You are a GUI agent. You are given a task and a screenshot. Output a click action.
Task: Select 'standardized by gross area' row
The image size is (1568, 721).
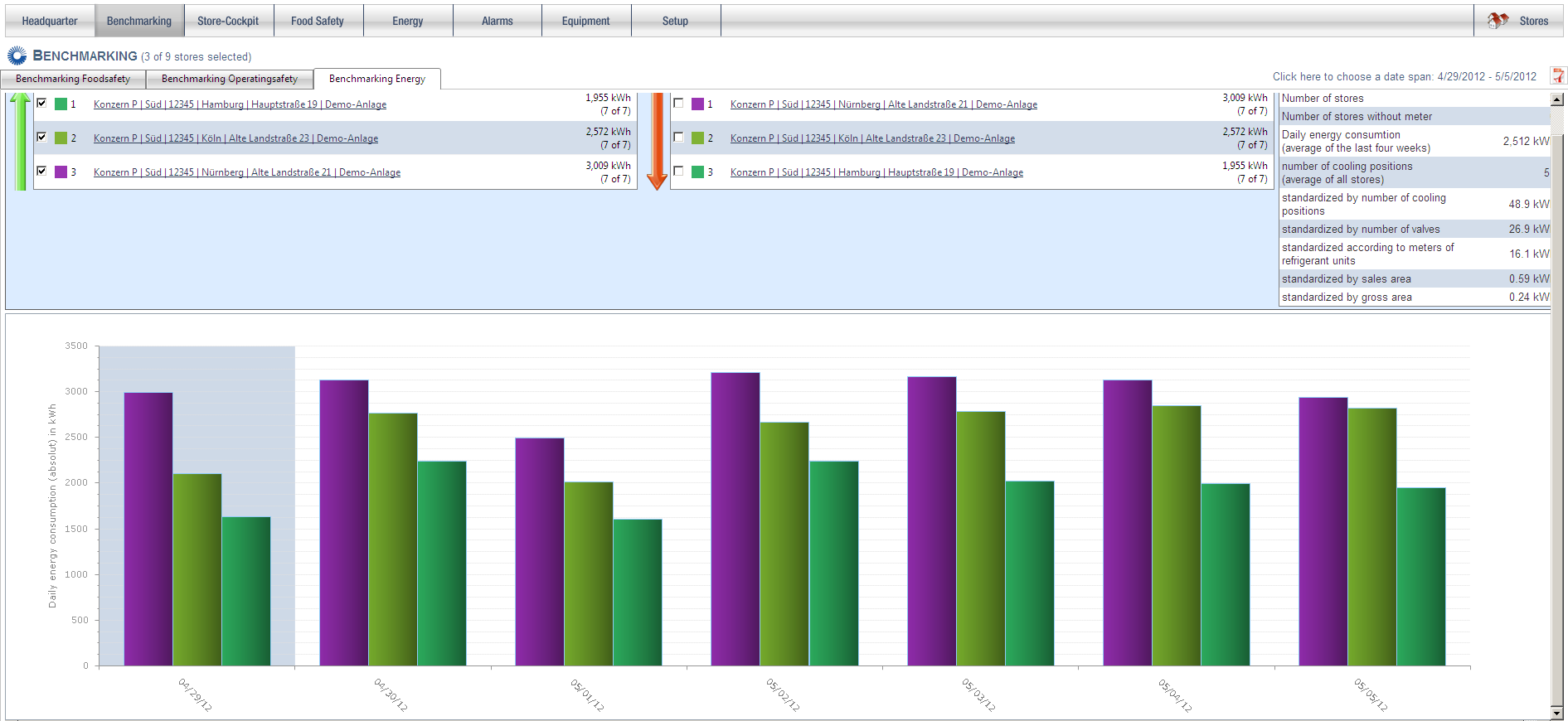1415,297
